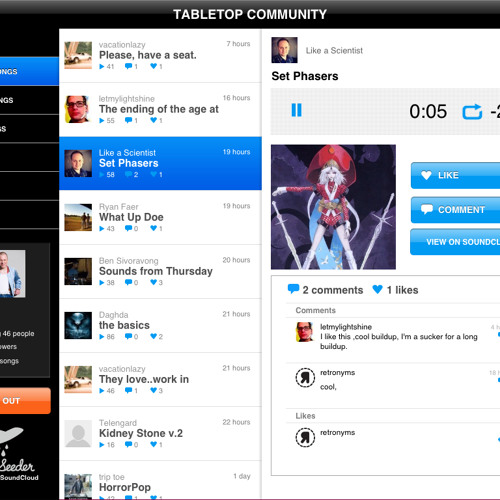Click the speech bubble beside 2 comments

pos(293,289)
